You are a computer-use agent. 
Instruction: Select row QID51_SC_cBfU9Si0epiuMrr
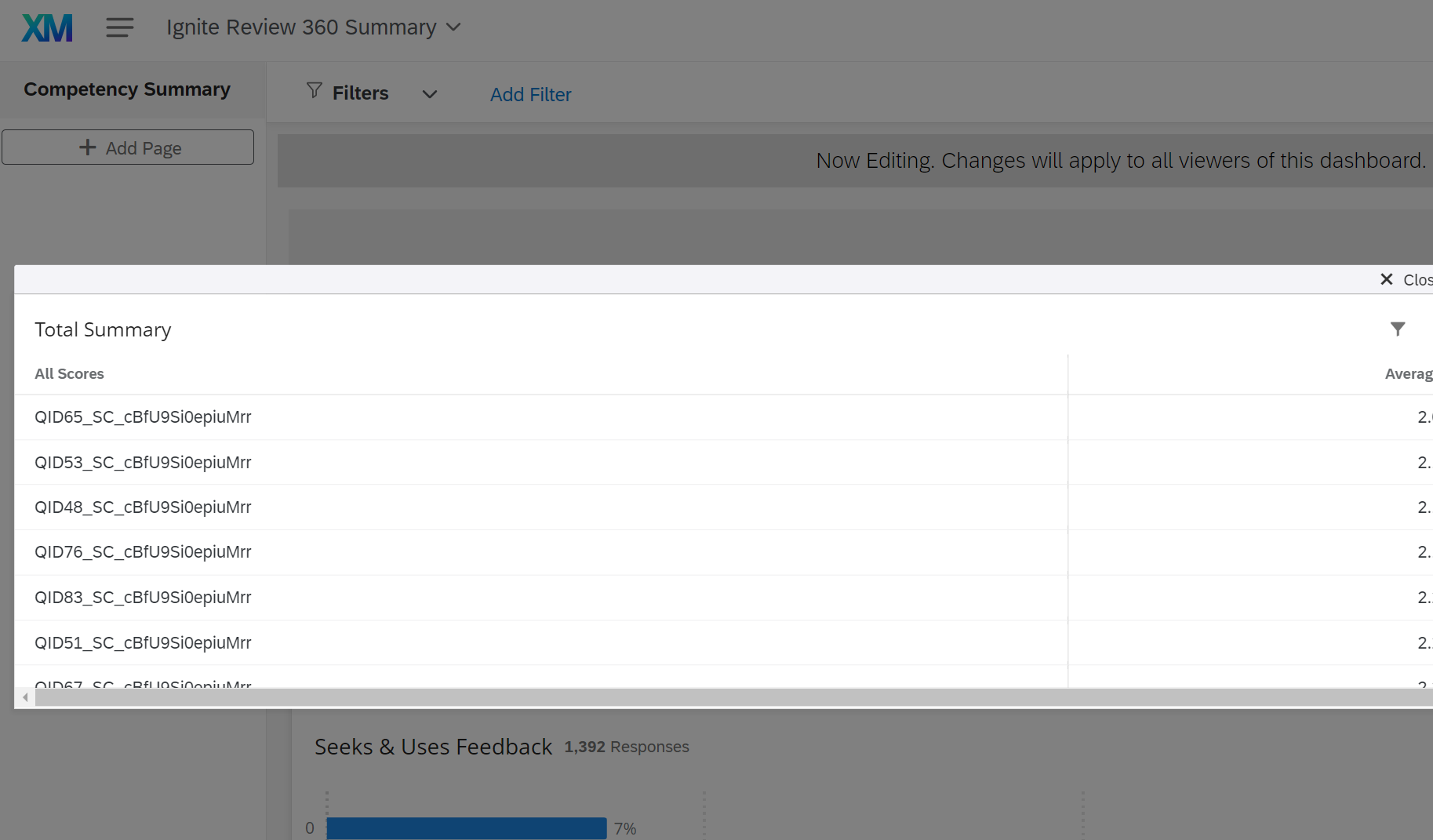point(723,643)
